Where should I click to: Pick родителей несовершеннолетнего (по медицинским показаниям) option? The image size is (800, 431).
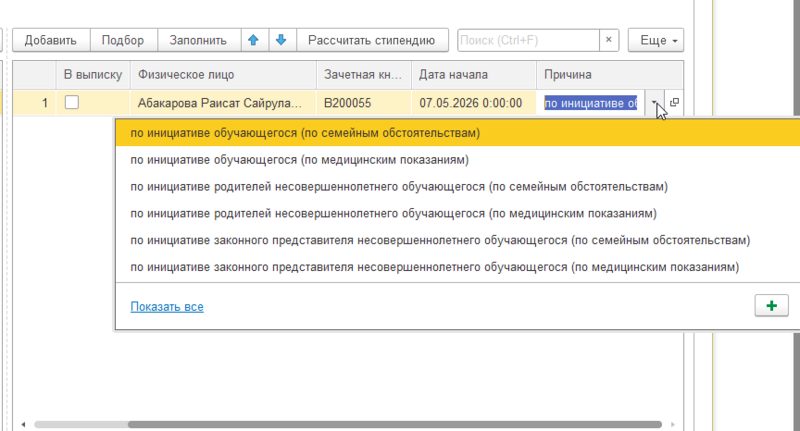click(x=458, y=213)
